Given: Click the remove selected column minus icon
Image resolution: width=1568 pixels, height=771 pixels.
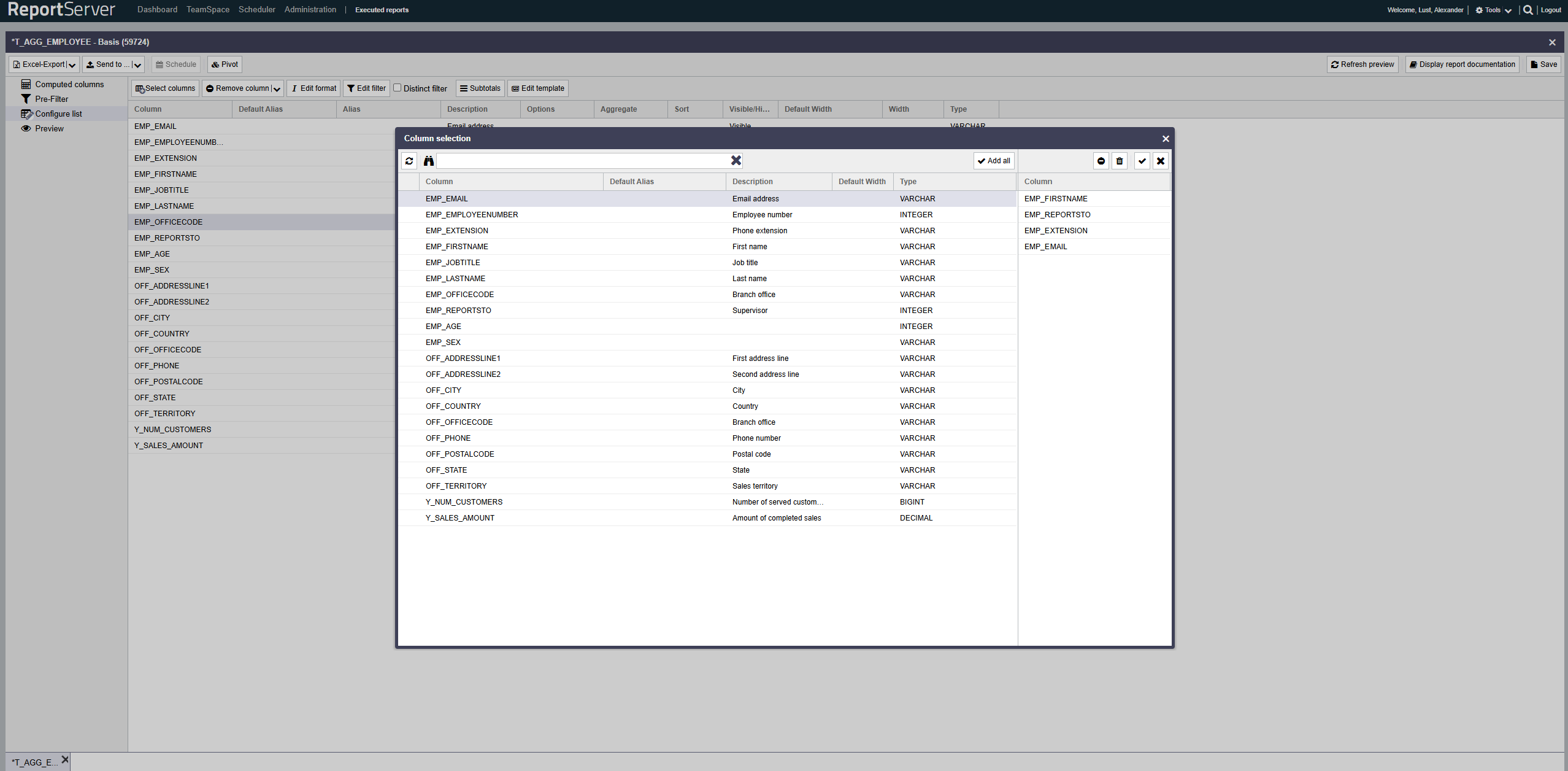Looking at the screenshot, I should point(1101,161).
